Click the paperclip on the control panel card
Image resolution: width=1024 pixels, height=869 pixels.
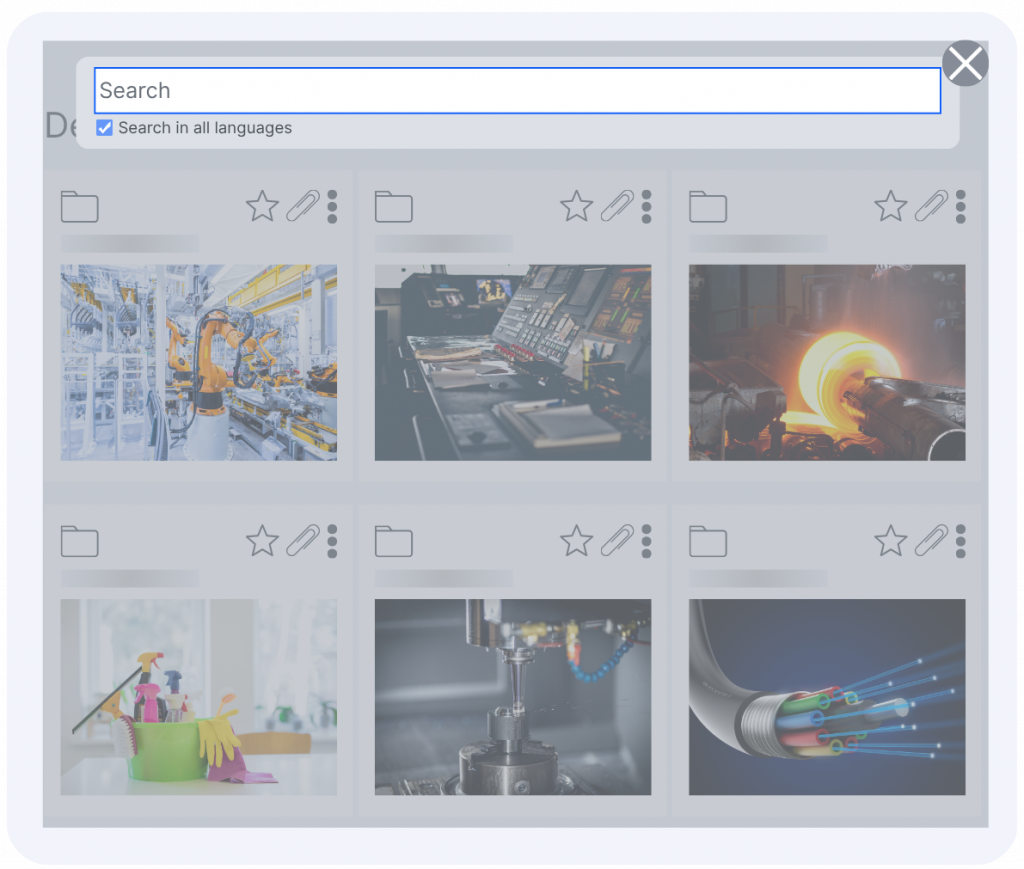click(x=617, y=207)
